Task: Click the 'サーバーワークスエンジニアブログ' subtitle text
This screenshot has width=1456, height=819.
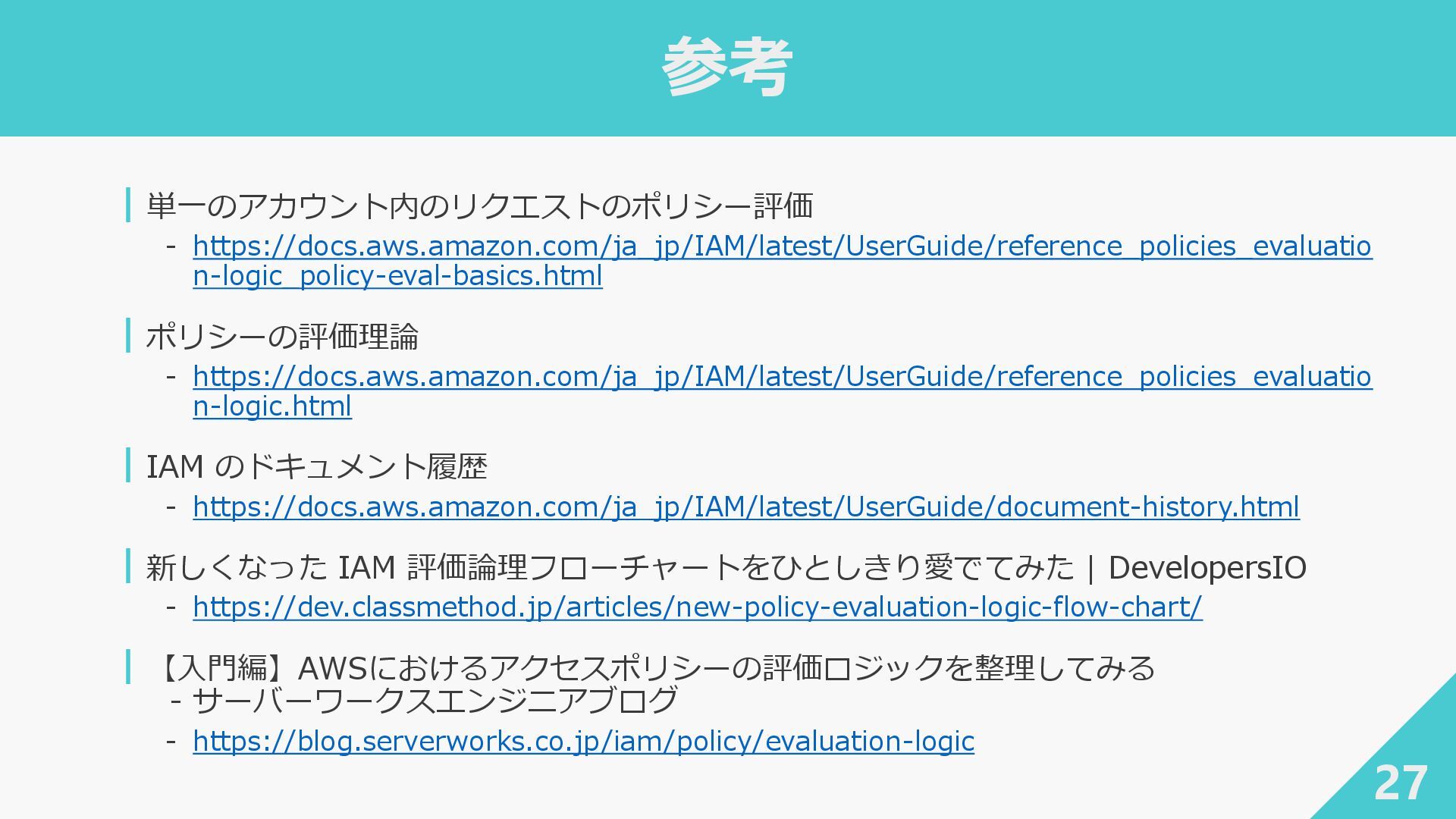Action: [434, 701]
